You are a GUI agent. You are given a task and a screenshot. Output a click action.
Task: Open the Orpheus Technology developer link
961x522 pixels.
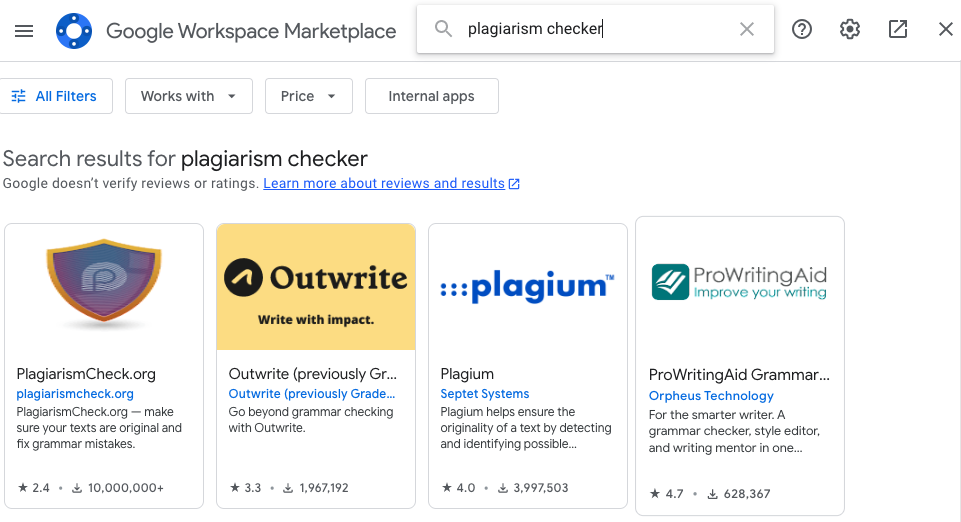(x=711, y=396)
